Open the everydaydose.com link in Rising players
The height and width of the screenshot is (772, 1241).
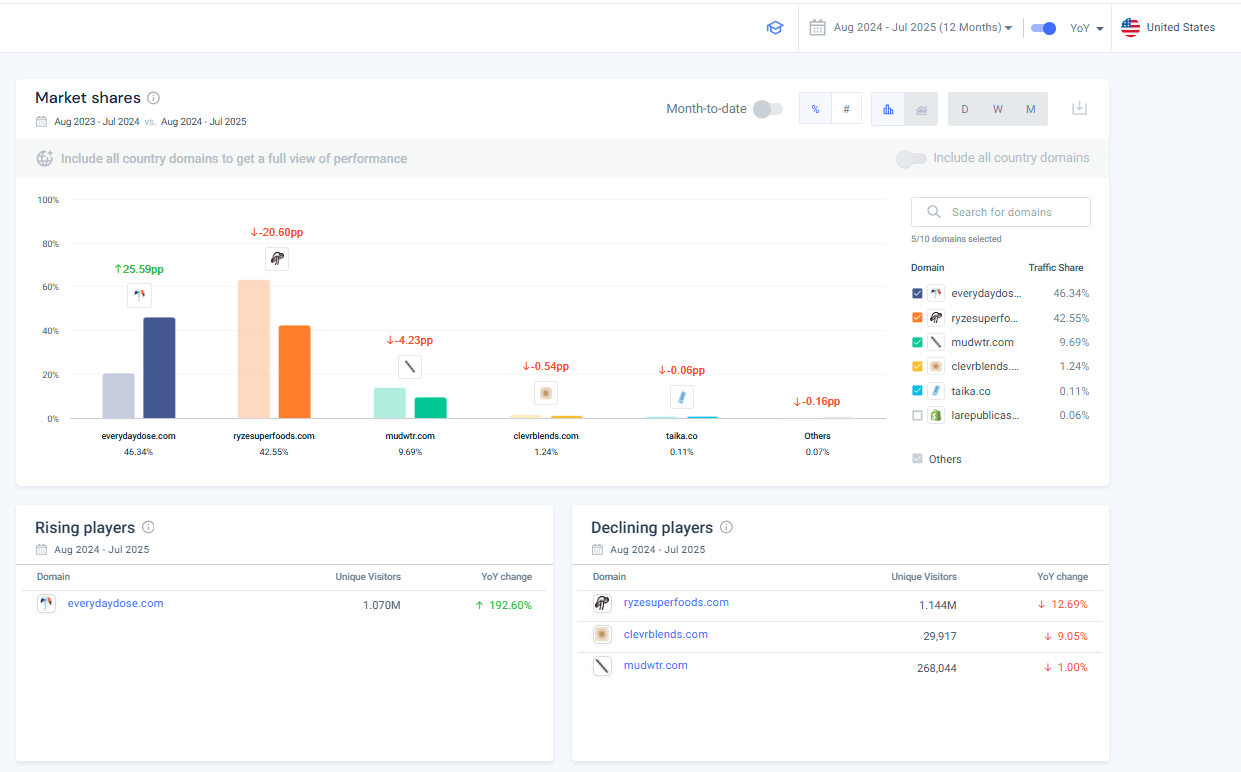pyautogui.click(x=115, y=603)
